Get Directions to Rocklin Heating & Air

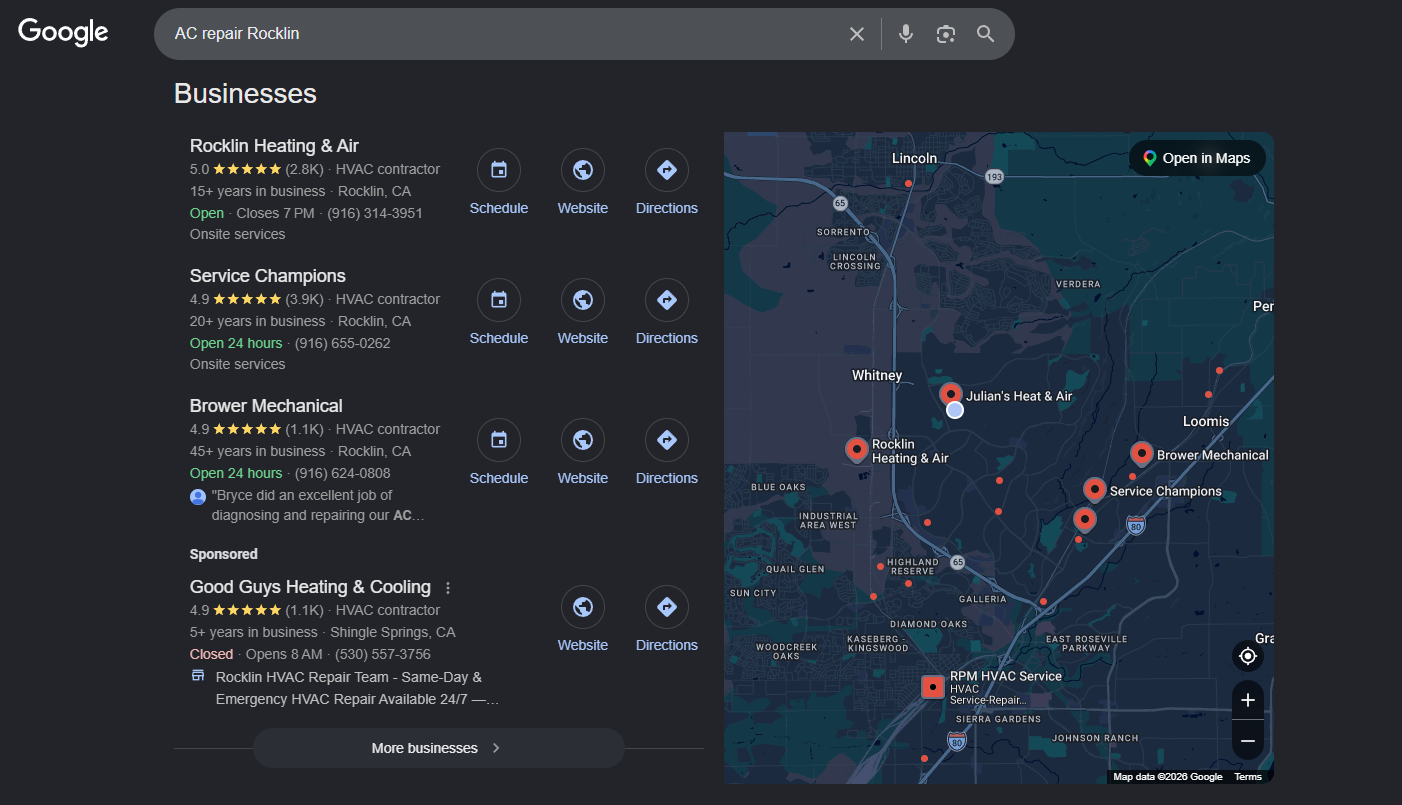[667, 170]
